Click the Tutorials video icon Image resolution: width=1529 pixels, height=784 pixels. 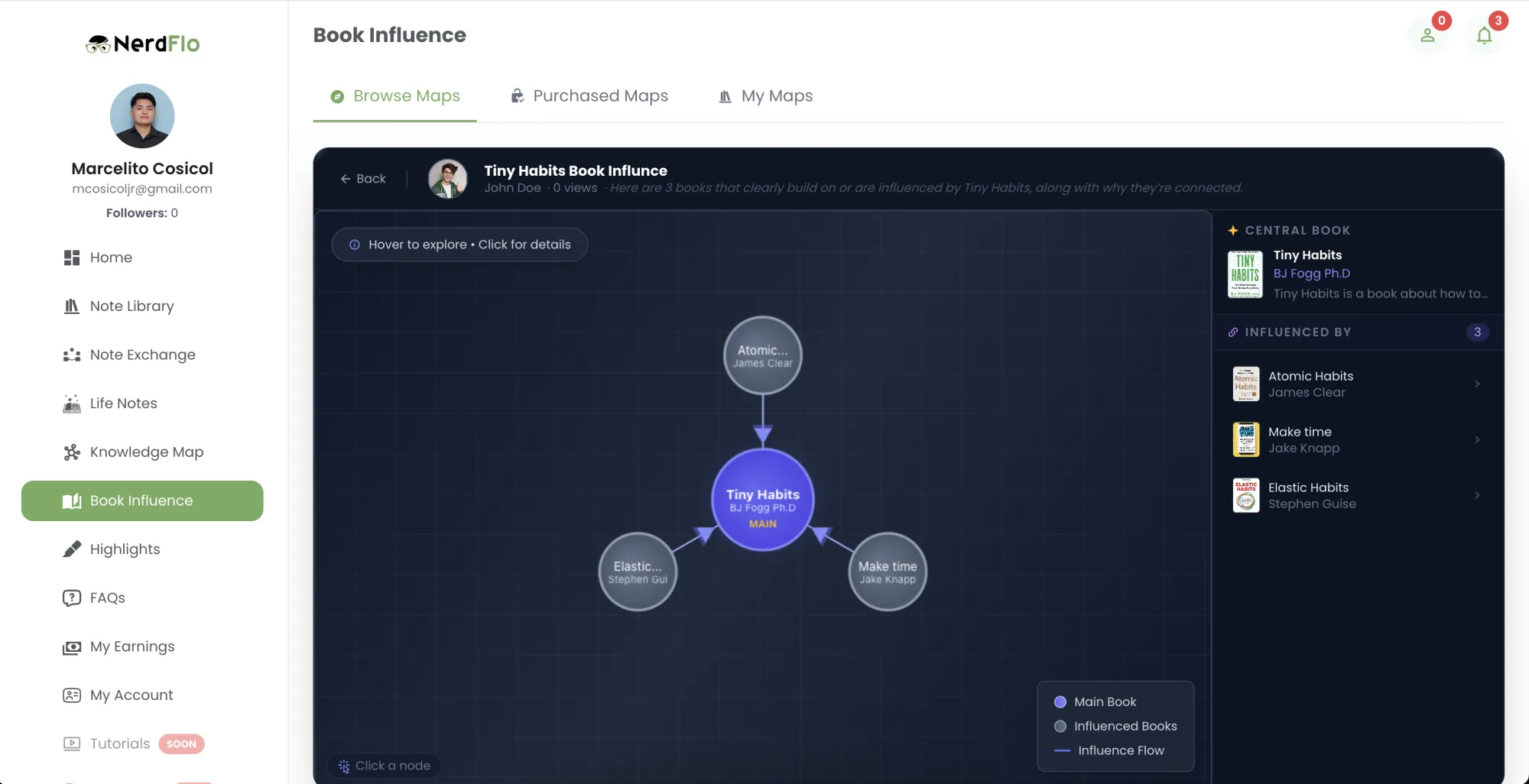tap(72, 744)
